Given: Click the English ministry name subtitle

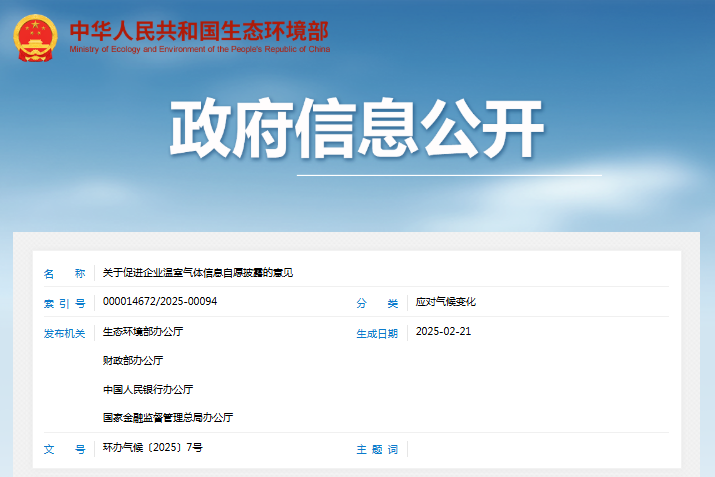Looking at the screenshot, I should 199,49.
